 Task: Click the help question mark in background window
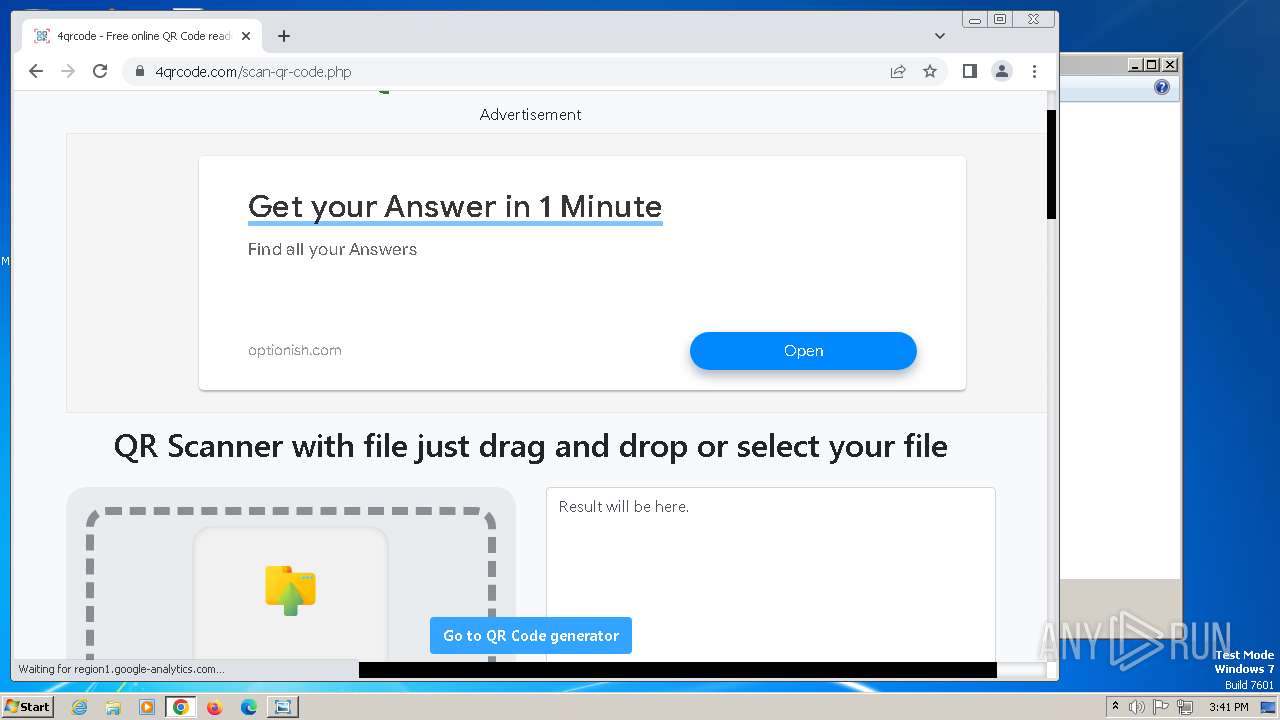click(x=1161, y=88)
